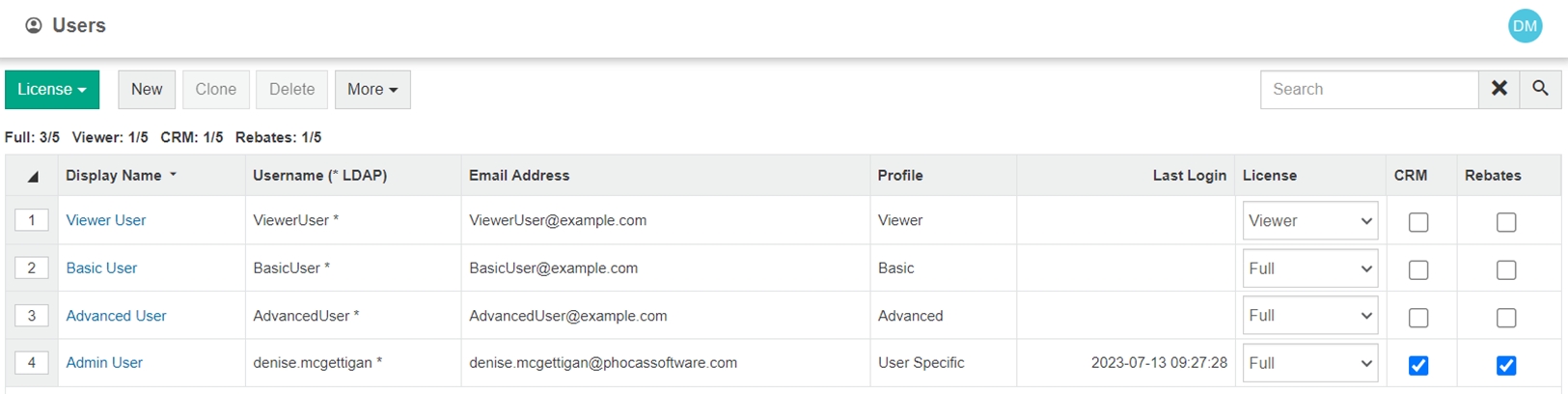
Task: Sort by Display Name arrow
Action: click(x=174, y=175)
